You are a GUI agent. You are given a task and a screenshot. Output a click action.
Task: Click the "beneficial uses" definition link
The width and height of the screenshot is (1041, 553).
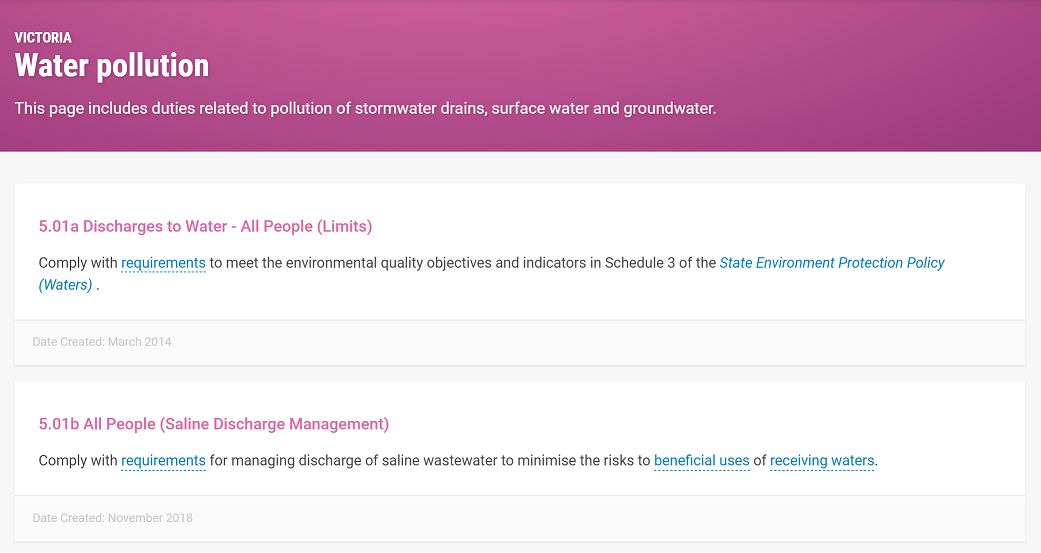[702, 461]
